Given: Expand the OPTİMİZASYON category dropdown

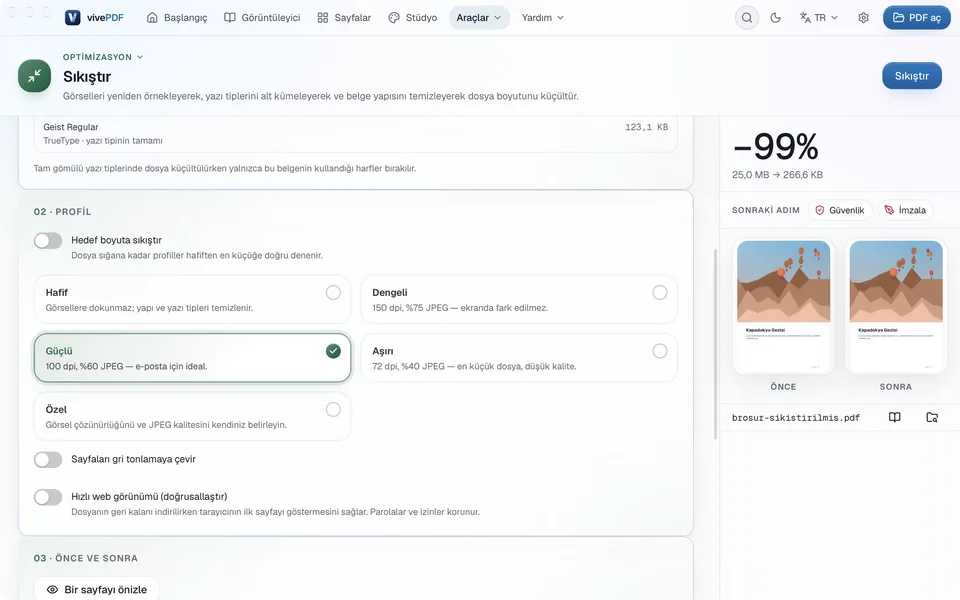Looking at the screenshot, I should pyautogui.click(x=103, y=57).
